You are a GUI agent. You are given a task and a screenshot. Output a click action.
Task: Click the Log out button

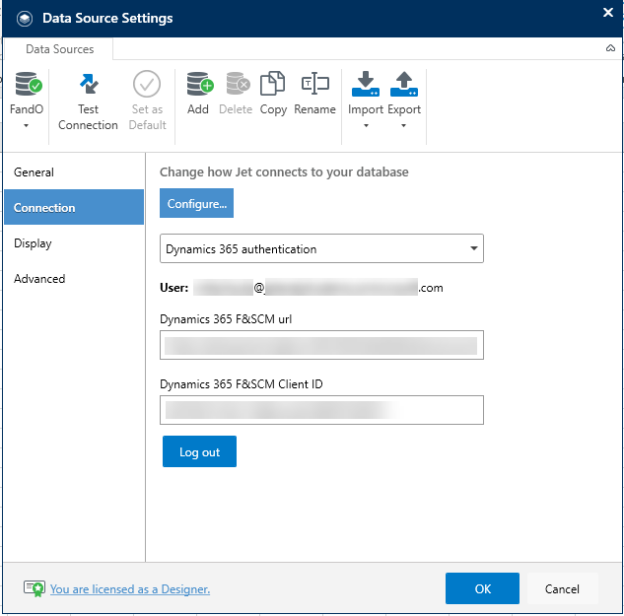[x=199, y=452]
